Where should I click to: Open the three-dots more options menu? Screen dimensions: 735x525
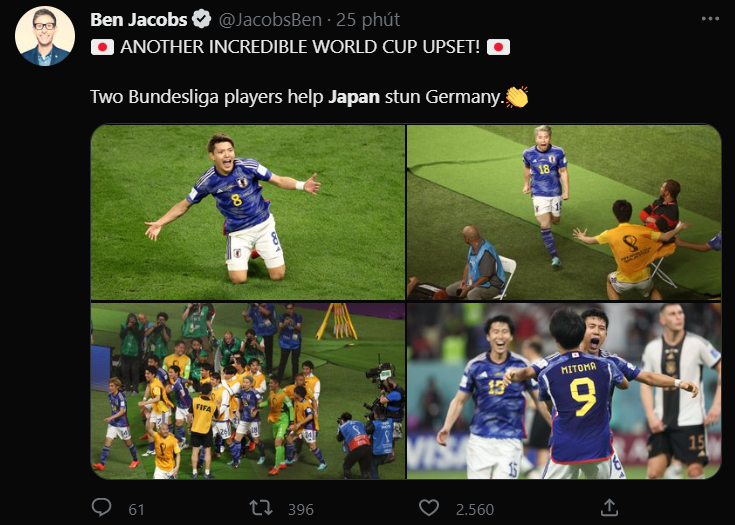click(710, 19)
